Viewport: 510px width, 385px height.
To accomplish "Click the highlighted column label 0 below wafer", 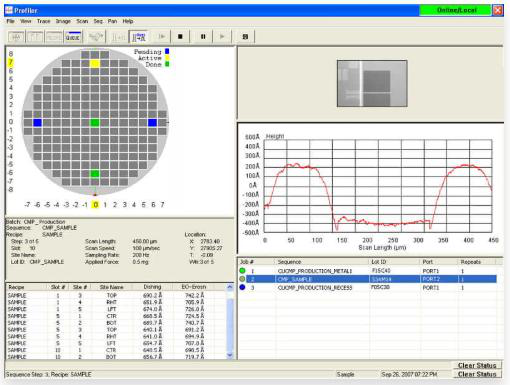I will coord(96,205).
